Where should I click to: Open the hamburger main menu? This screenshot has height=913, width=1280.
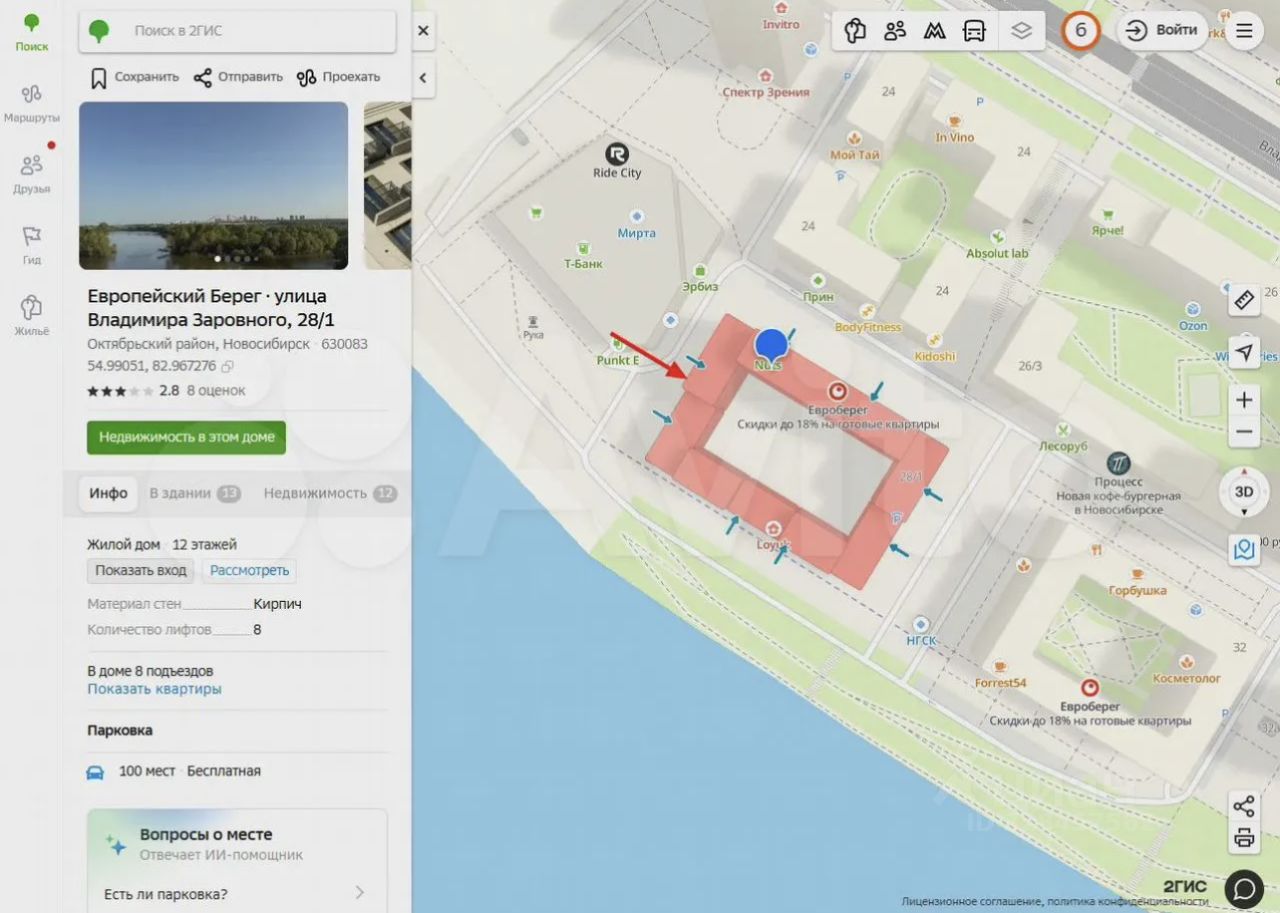click(1244, 31)
